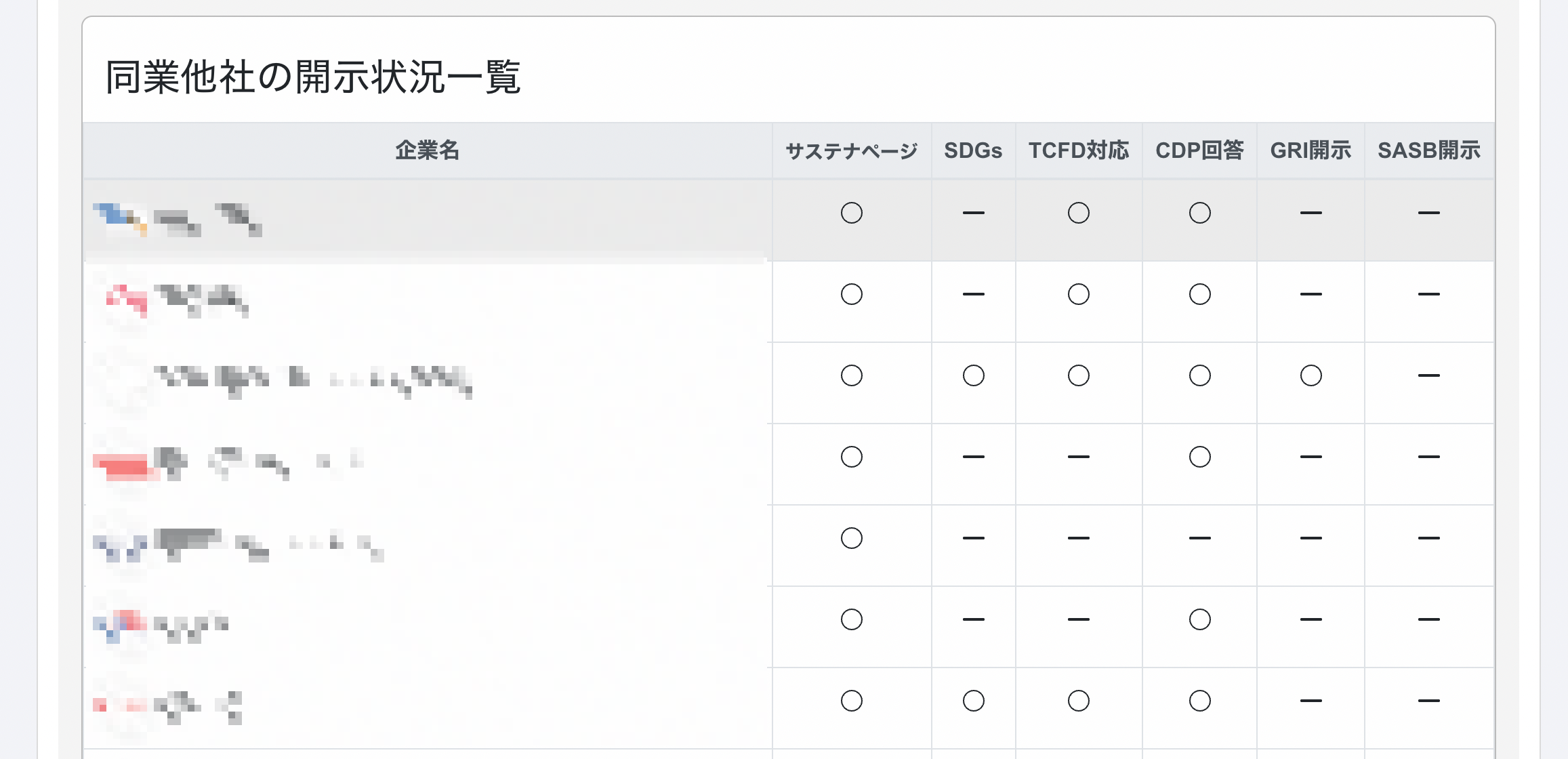Click the first row's サステナページ circle mark

[x=851, y=213]
